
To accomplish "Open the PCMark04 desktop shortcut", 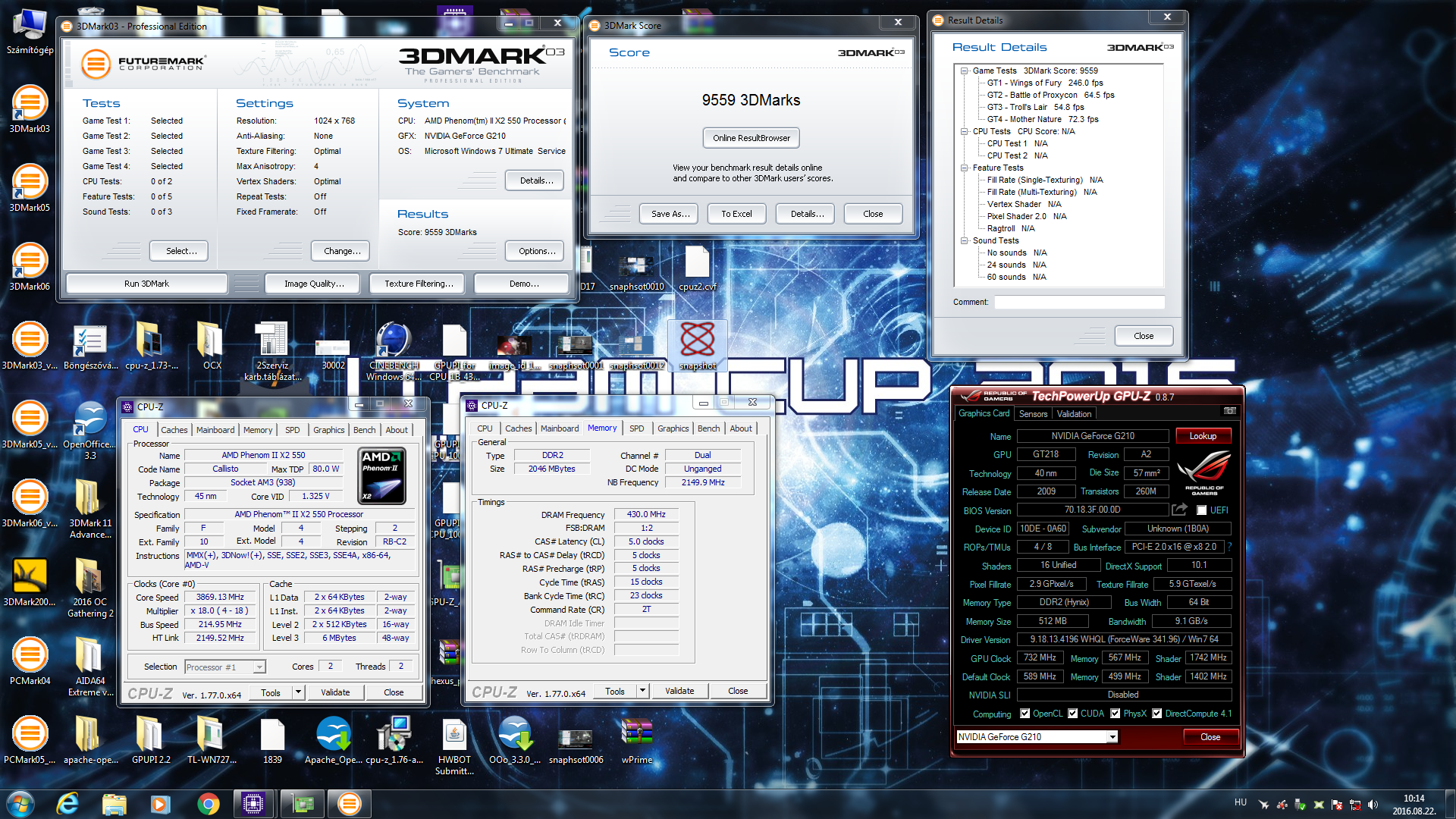I will tap(30, 663).
